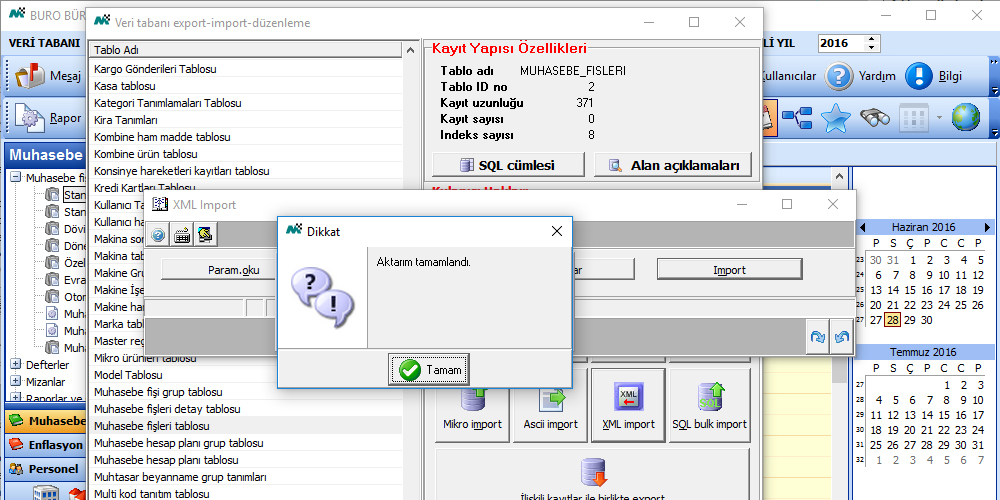Viewport: 1000px width, 500px height.
Task: Click the help icon in XML Import toolbar
Action: (x=158, y=235)
